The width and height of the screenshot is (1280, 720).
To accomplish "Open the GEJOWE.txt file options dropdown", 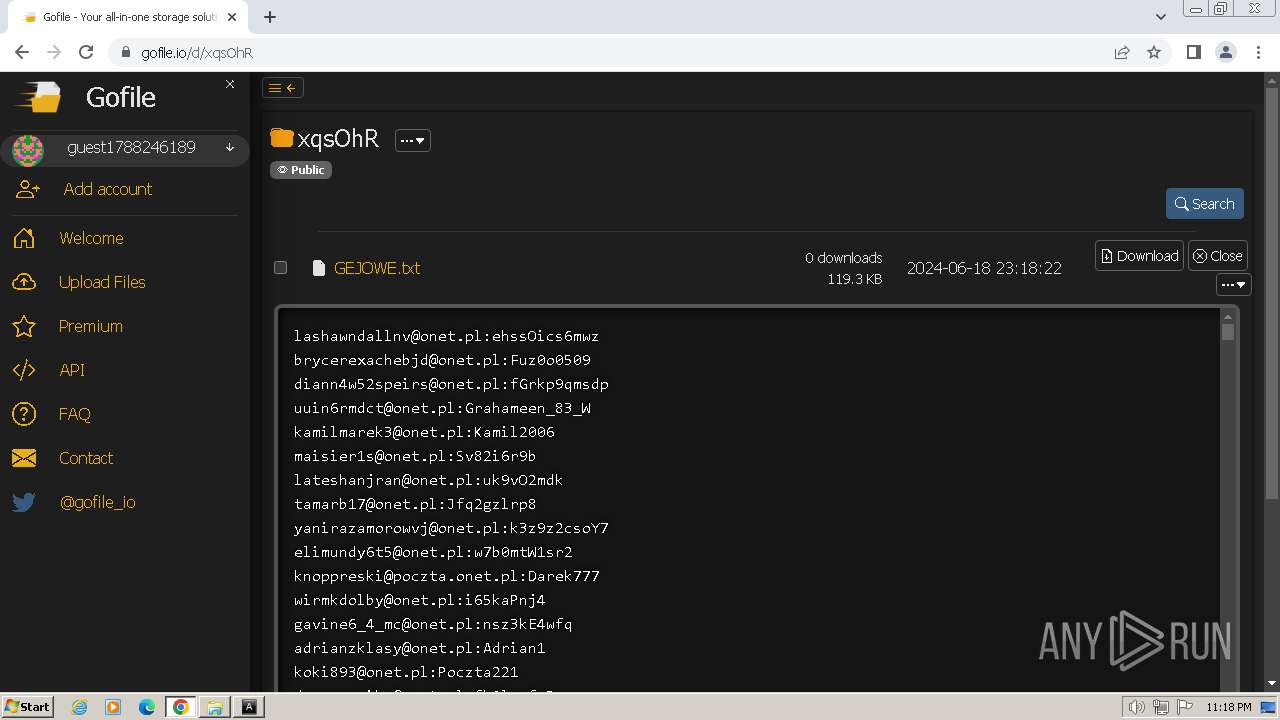I will 1234,285.
